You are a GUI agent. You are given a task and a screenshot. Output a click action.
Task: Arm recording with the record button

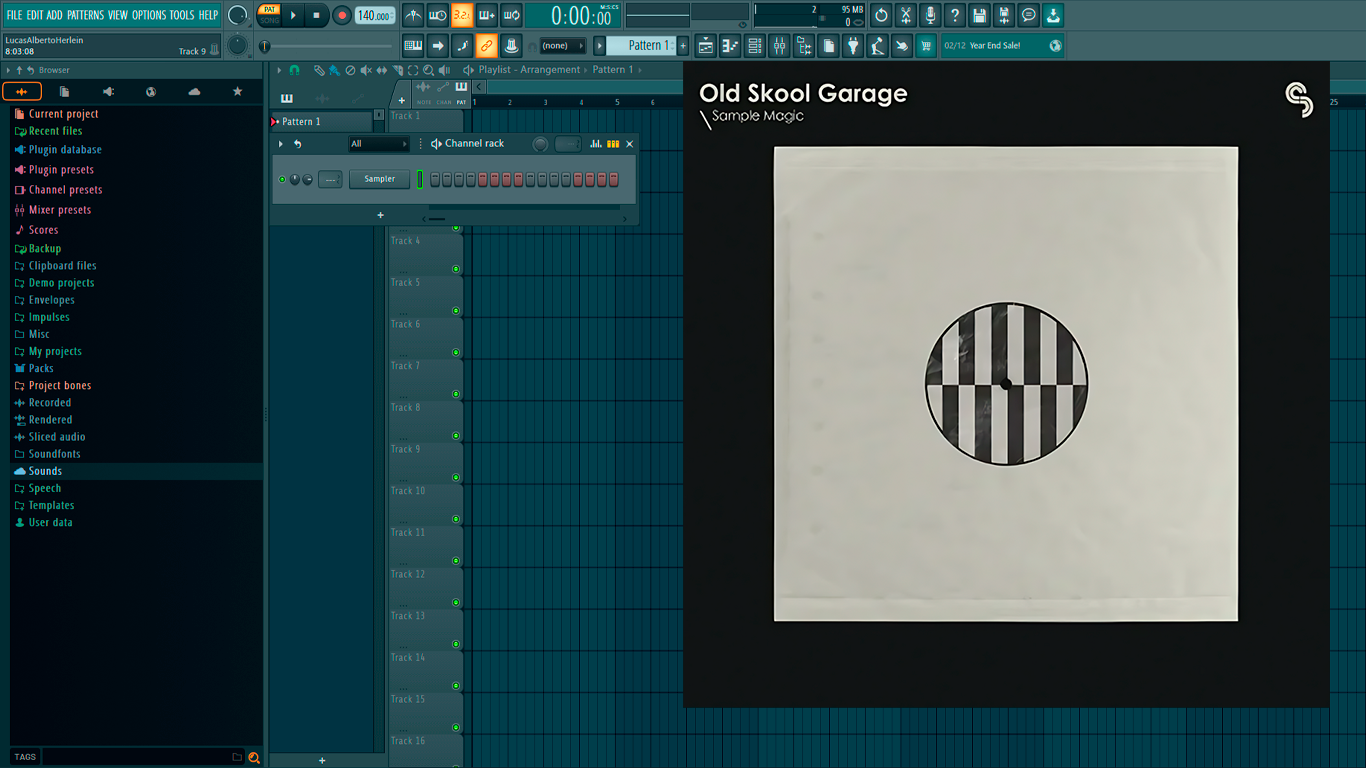(342, 15)
